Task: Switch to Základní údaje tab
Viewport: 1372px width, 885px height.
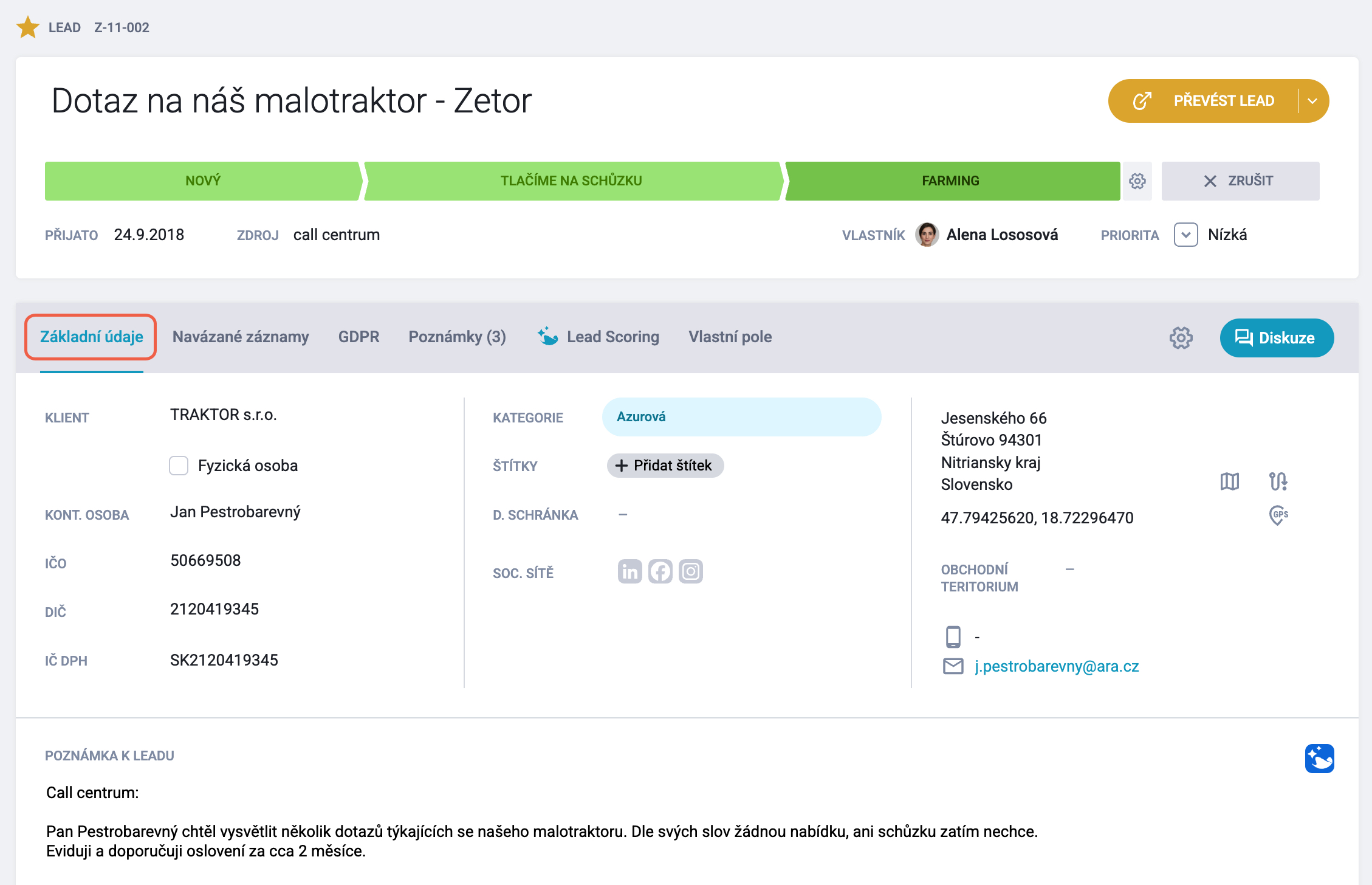Action: pos(91,337)
